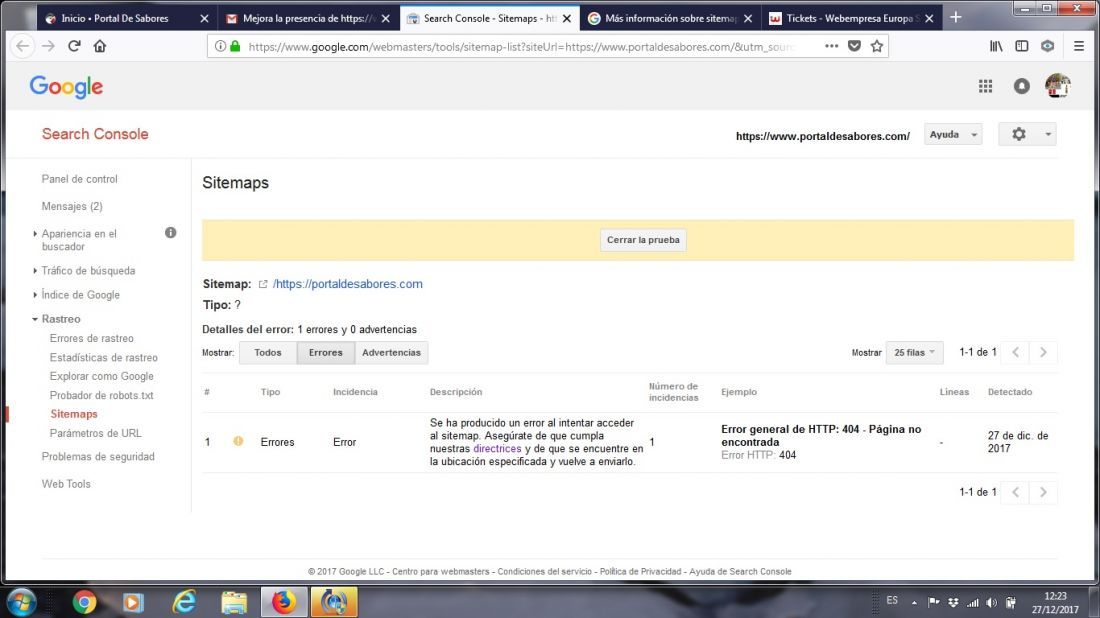Click the Google logo

[66, 87]
